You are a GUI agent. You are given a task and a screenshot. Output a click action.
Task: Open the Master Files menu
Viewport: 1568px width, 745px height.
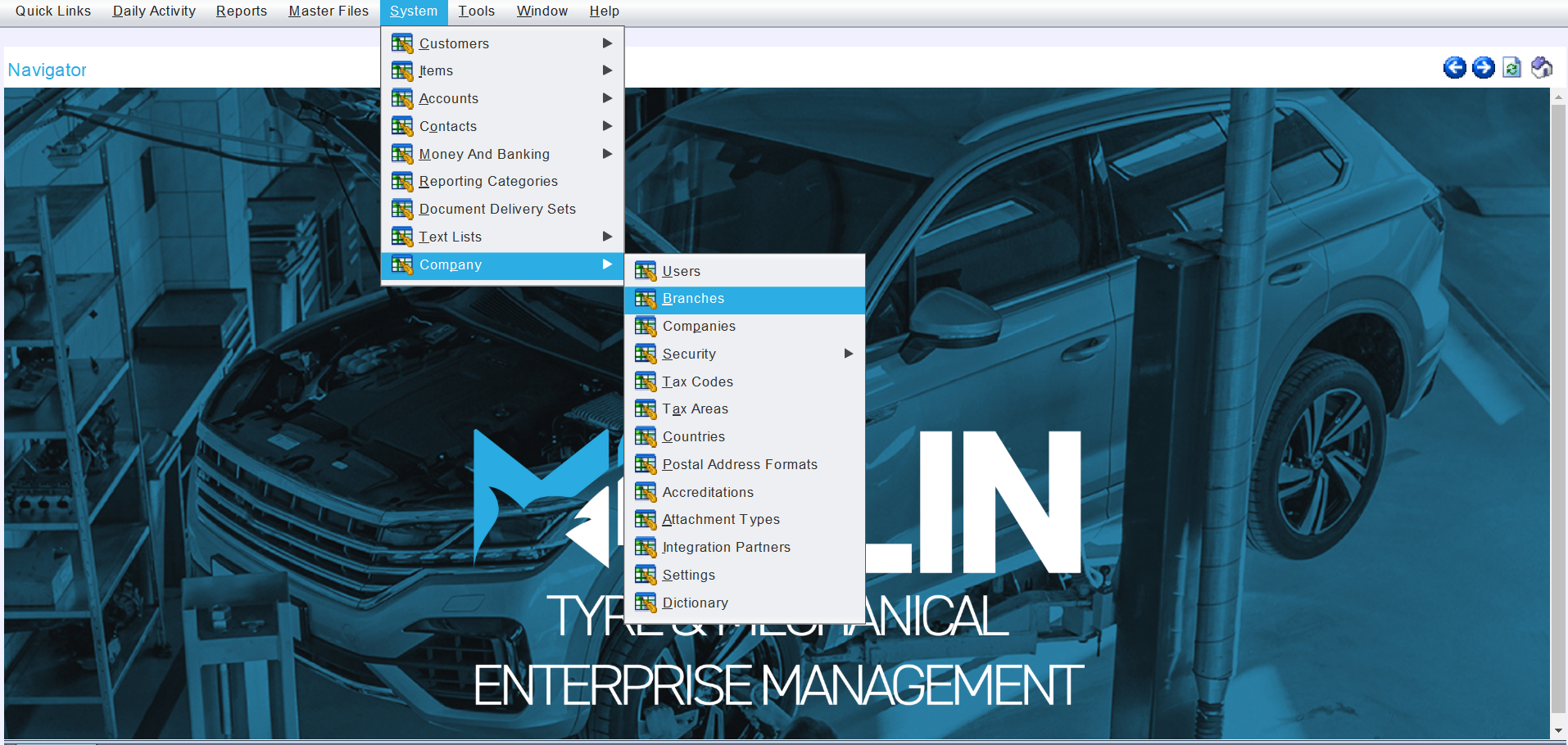[x=329, y=11]
